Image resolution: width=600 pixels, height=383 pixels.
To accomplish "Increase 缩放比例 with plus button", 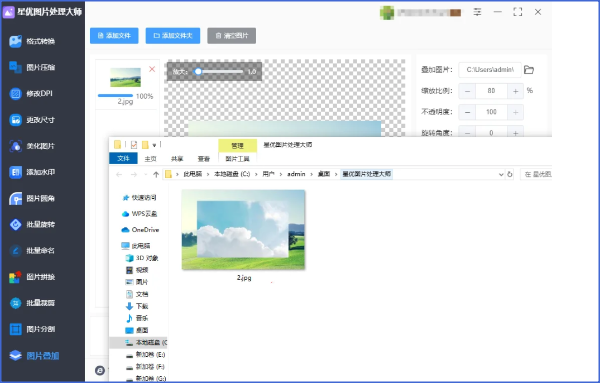I will (x=515, y=91).
